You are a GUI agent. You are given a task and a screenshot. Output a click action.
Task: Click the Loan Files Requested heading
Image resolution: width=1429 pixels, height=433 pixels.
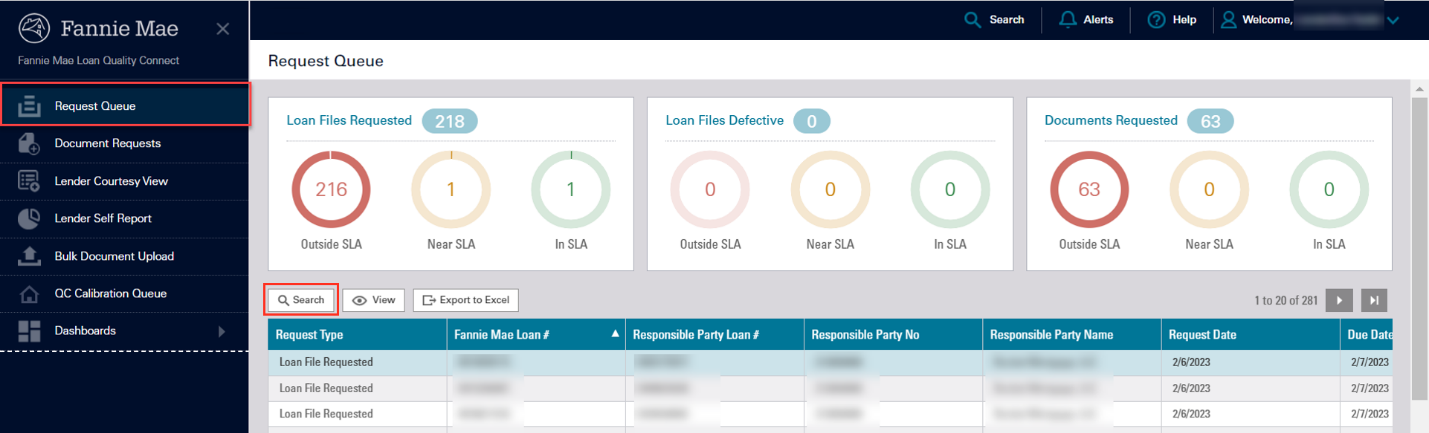[x=349, y=120]
